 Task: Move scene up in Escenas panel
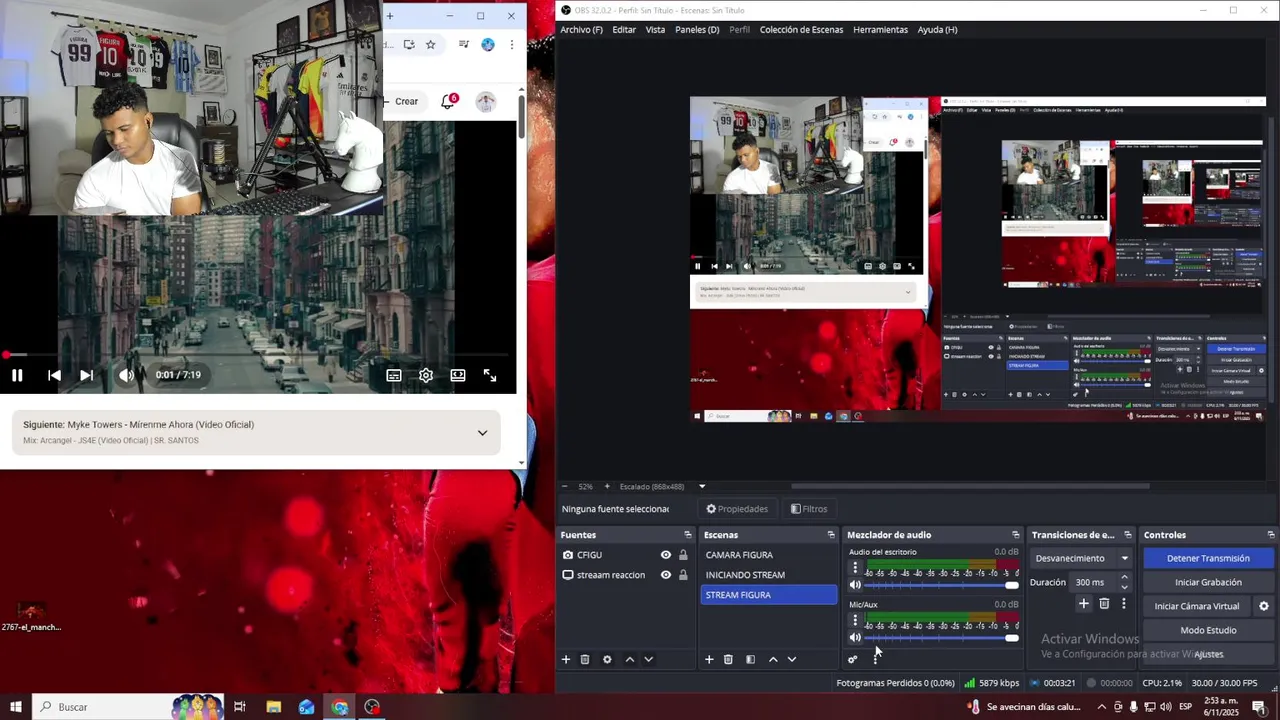(772, 660)
